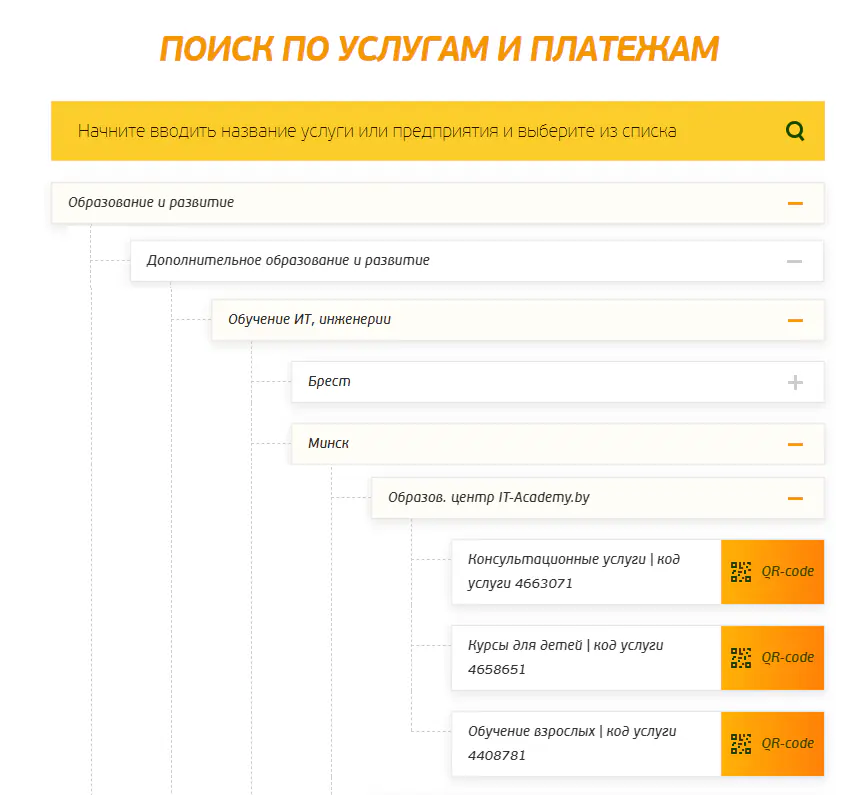Click the search magnifier icon
The height and width of the screenshot is (795, 856).
(795, 130)
